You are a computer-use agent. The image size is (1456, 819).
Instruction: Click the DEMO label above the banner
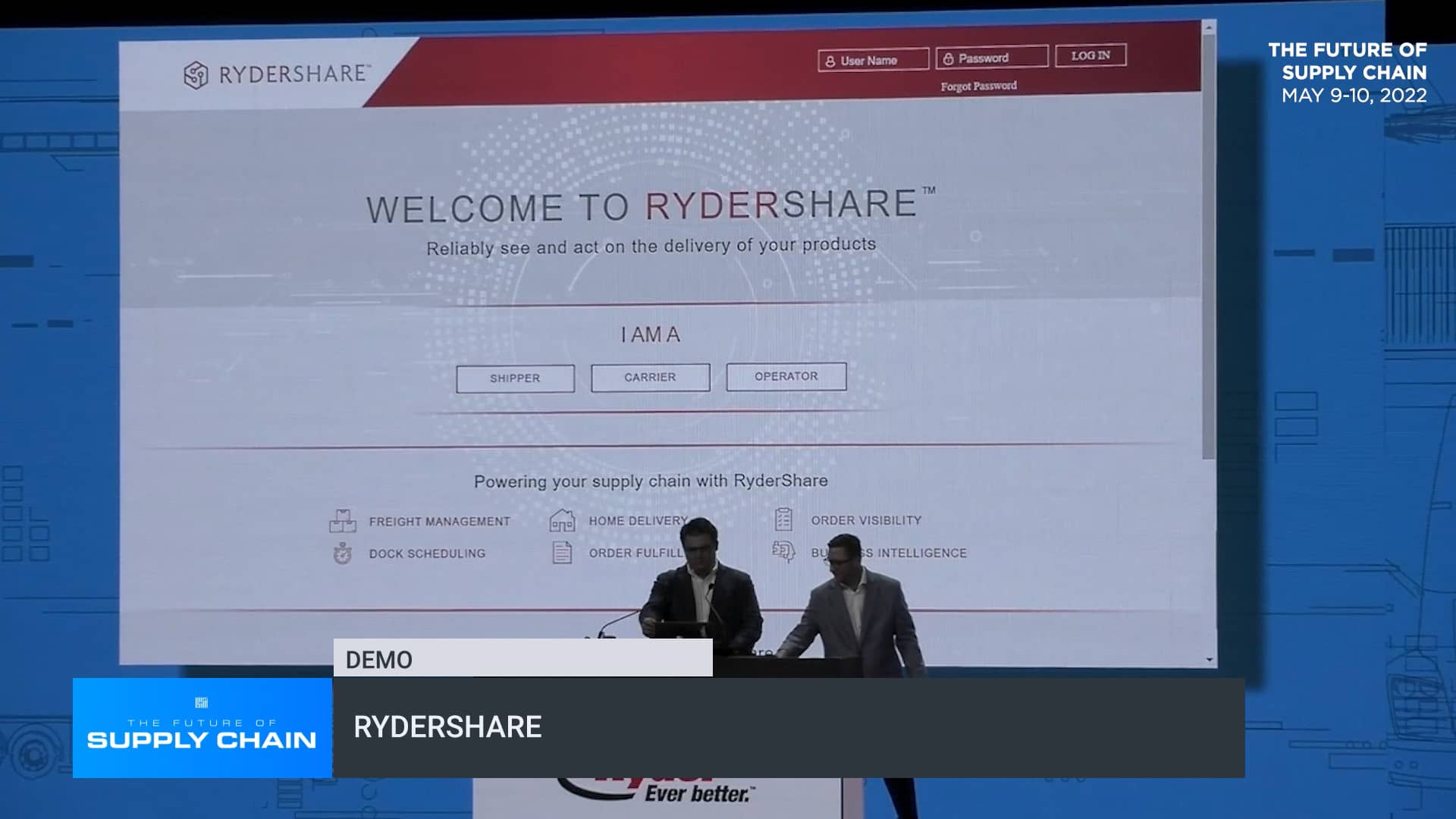point(378,660)
